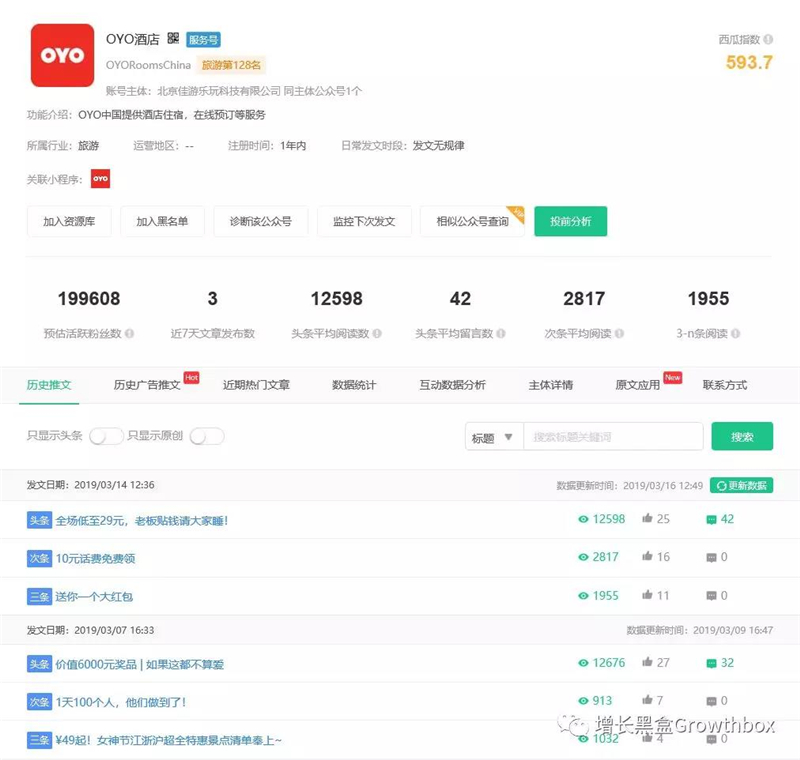Click 发文日期: 2019/03/14 12:36 header
This screenshot has height=760, width=800.
pos(91,485)
